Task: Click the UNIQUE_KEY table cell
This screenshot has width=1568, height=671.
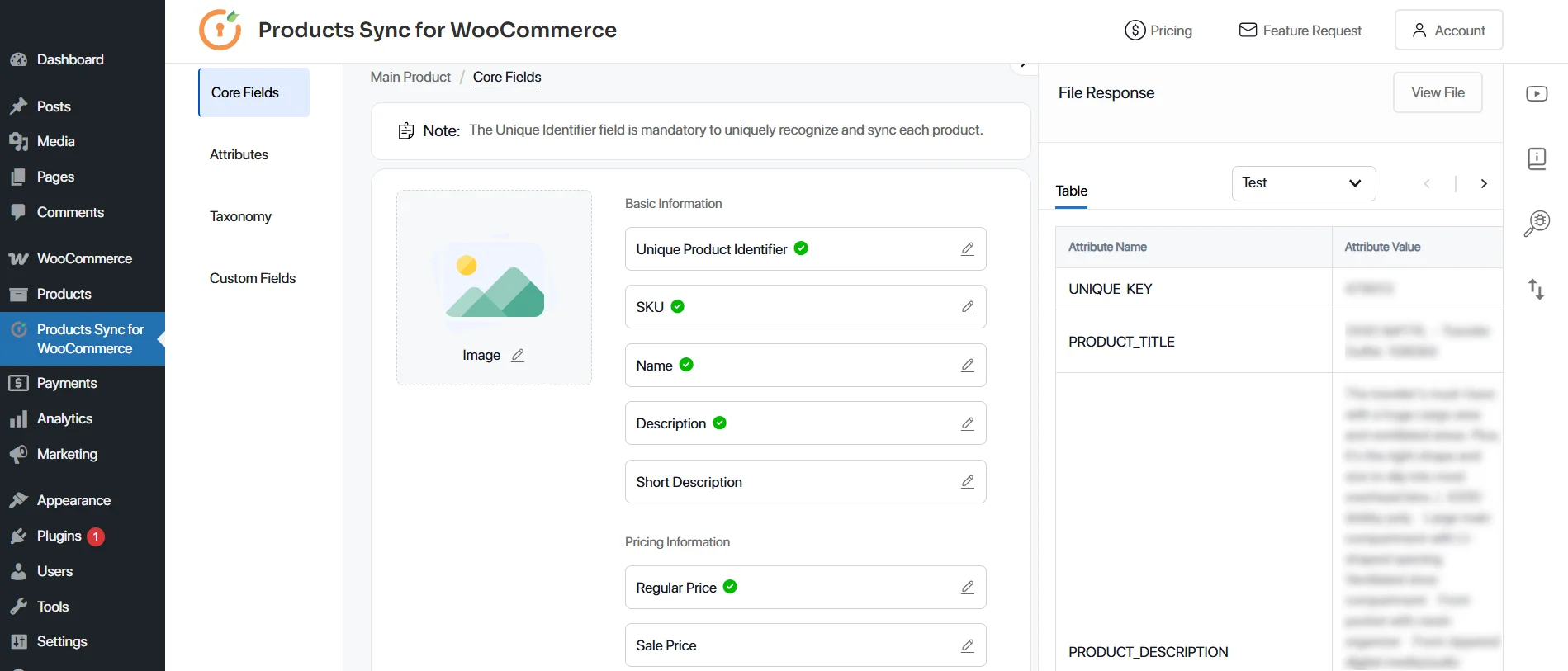Action: point(1194,289)
